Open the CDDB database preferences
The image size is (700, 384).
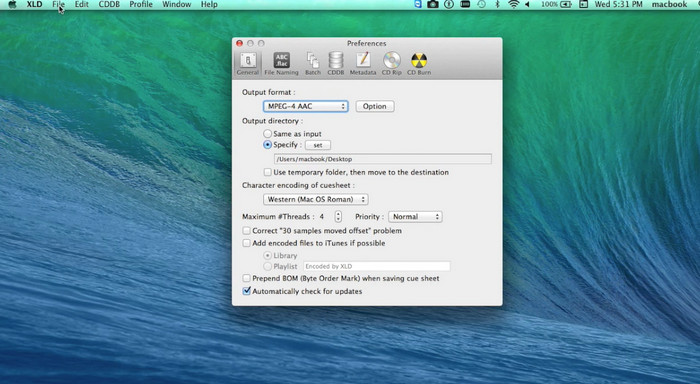pyautogui.click(x=336, y=63)
